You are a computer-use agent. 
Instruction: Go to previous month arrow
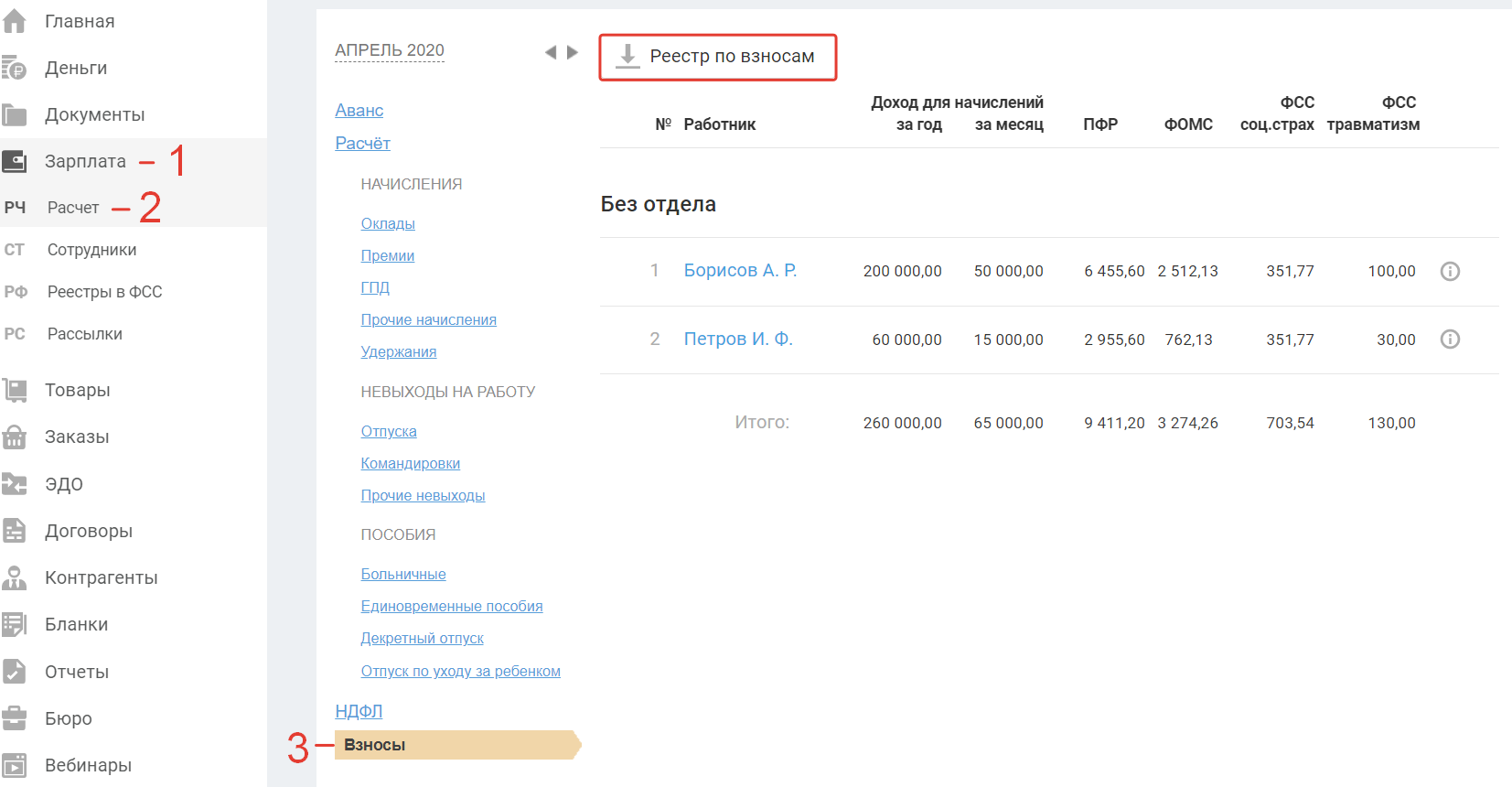pos(551,52)
